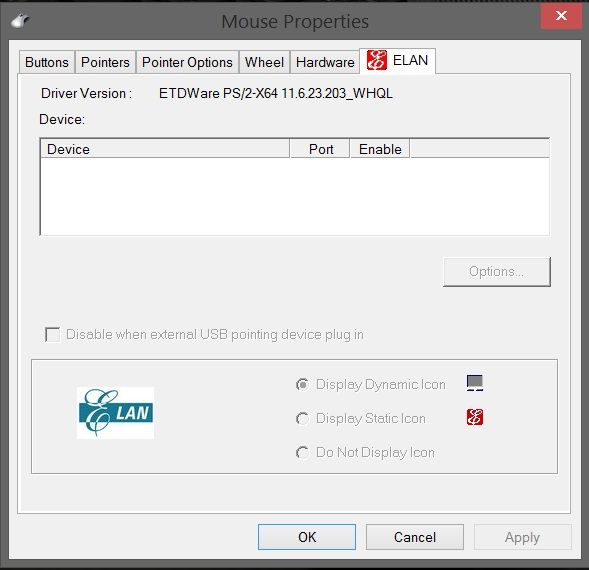Close the Mouse Properties dialog
This screenshot has height=570, width=589.
[561, 15]
